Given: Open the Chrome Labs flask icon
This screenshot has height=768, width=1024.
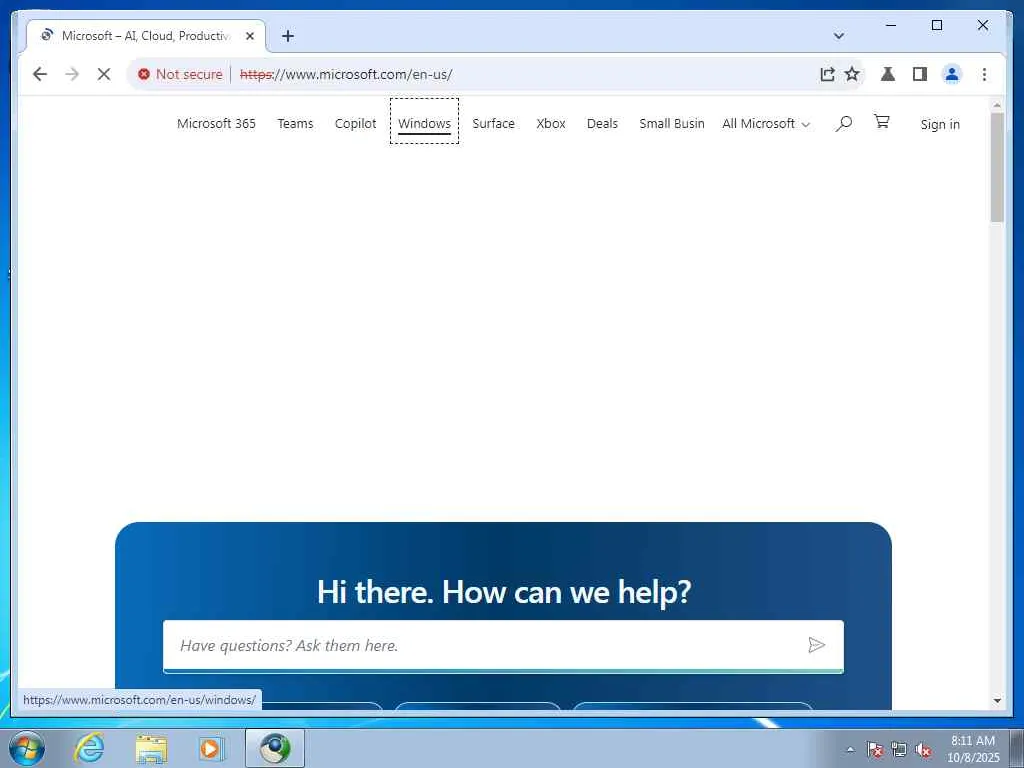Looking at the screenshot, I should pos(888,74).
